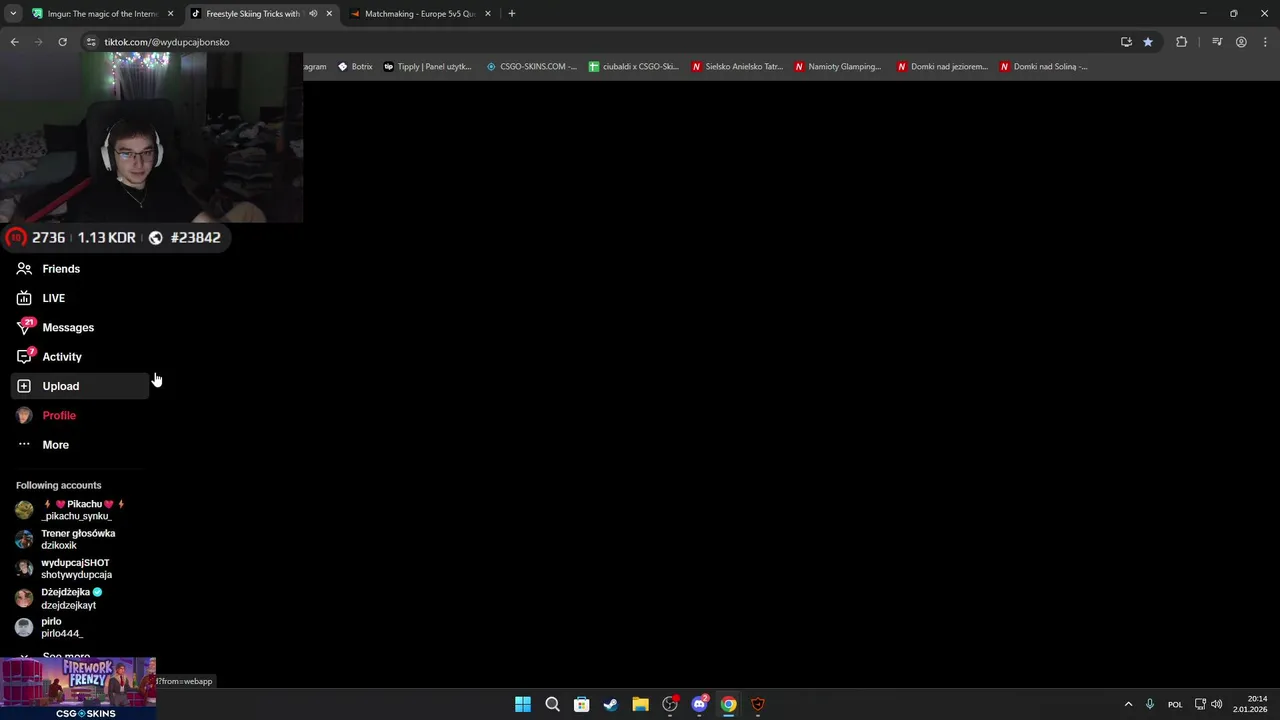This screenshot has height=720, width=1280.
Task: Open the Domki nad Soliną bookmark
Action: pos(1044,67)
